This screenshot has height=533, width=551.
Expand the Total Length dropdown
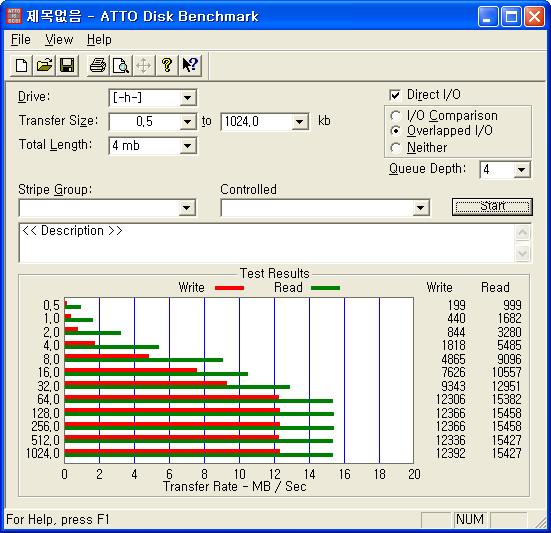188,145
